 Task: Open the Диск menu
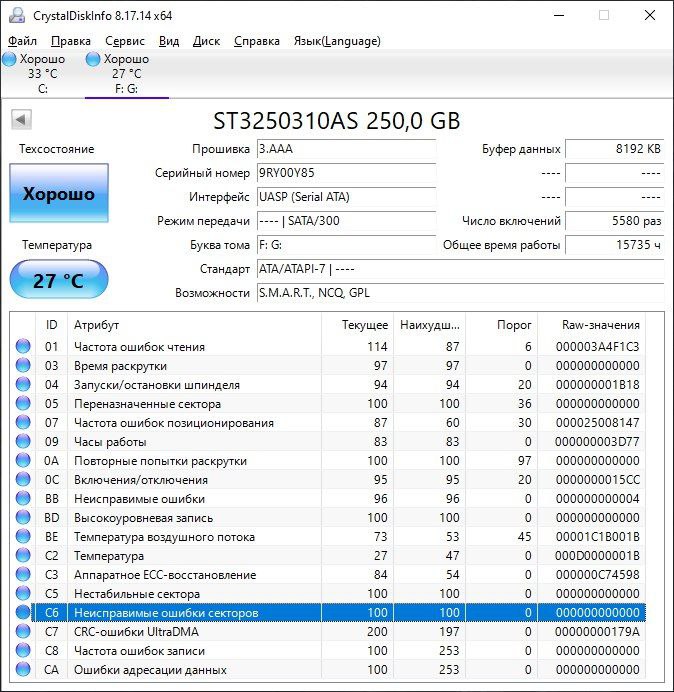[206, 41]
